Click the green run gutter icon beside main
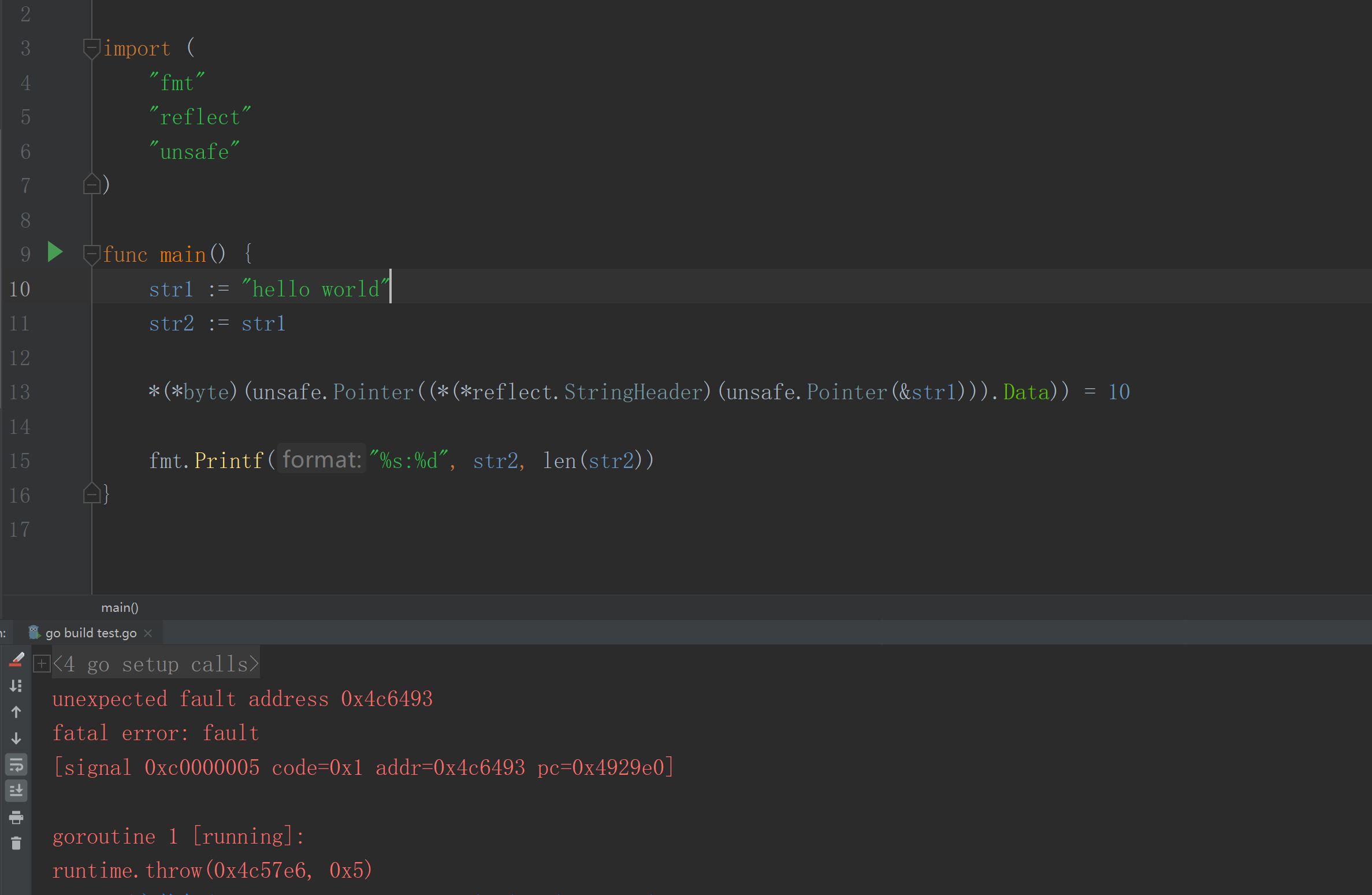 pyautogui.click(x=55, y=252)
